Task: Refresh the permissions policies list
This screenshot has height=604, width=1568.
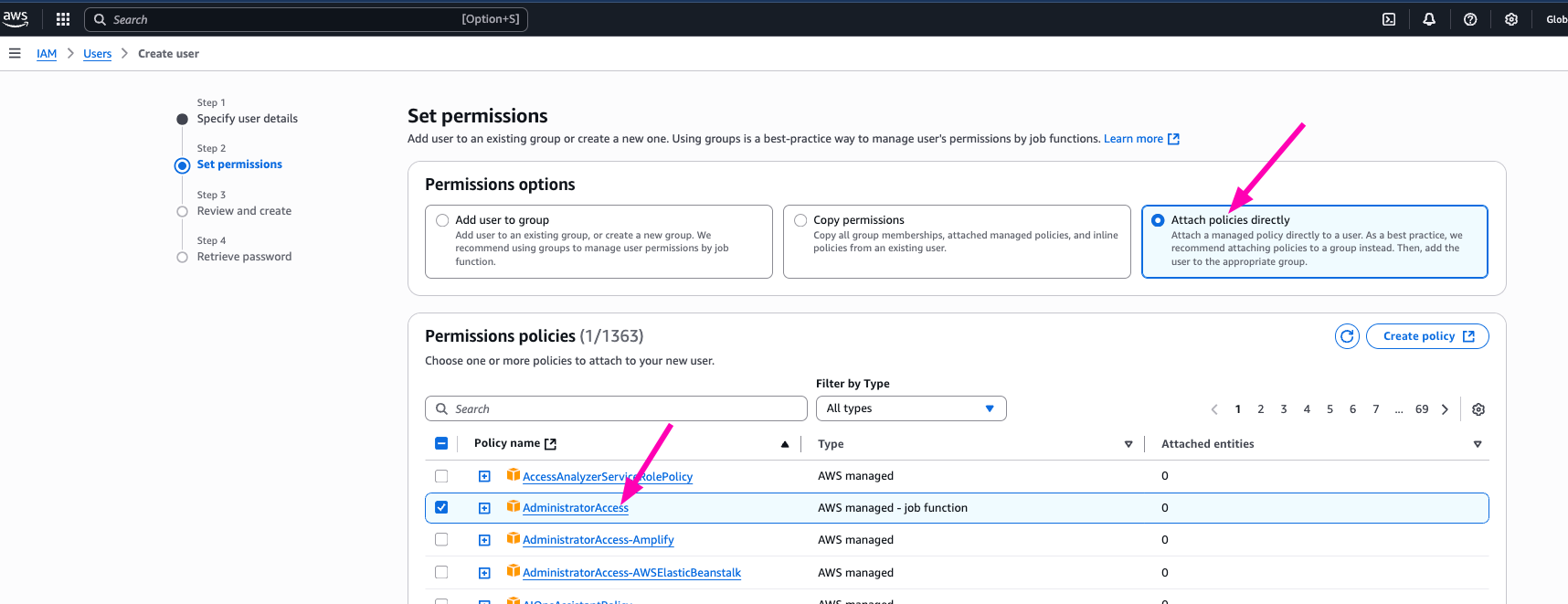Action: click(1347, 336)
